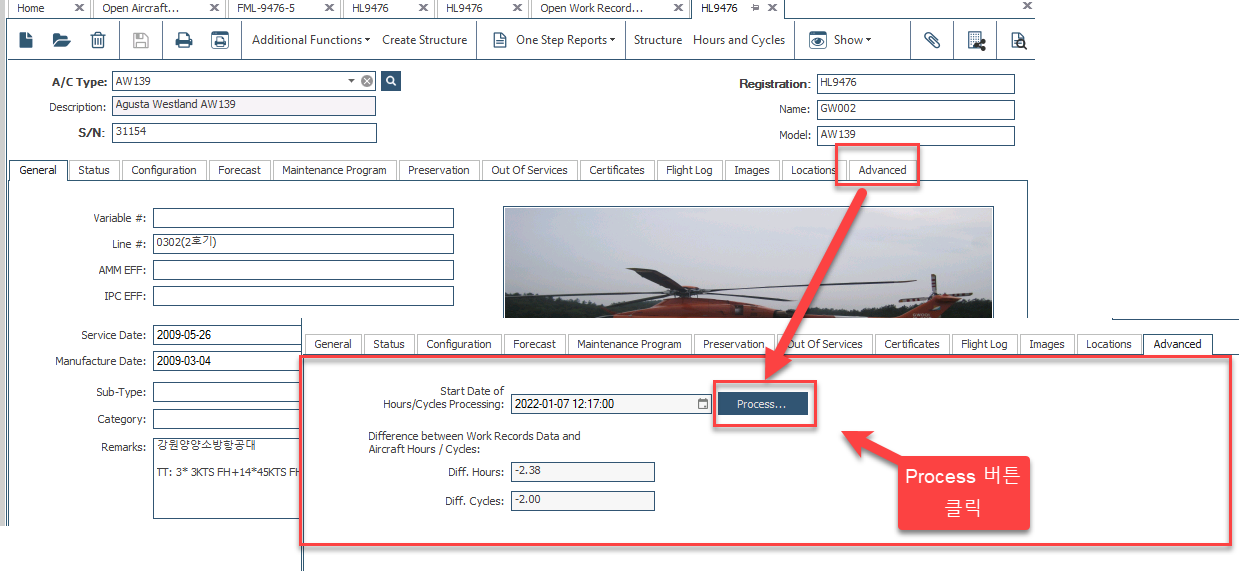Click the Create Structure button
Viewport: 1239px width, 571px height.
coord(424,40)
